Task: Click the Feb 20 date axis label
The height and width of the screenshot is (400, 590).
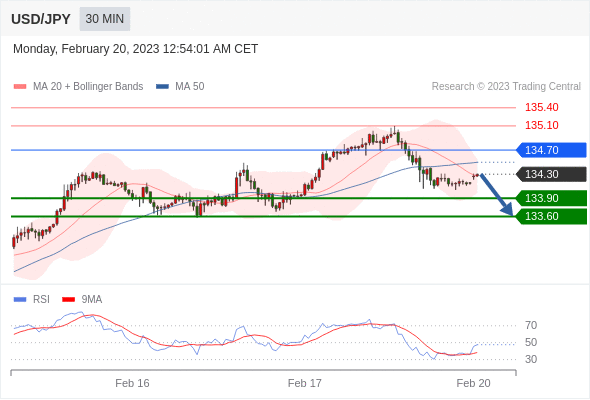Action: click(473, 383)
